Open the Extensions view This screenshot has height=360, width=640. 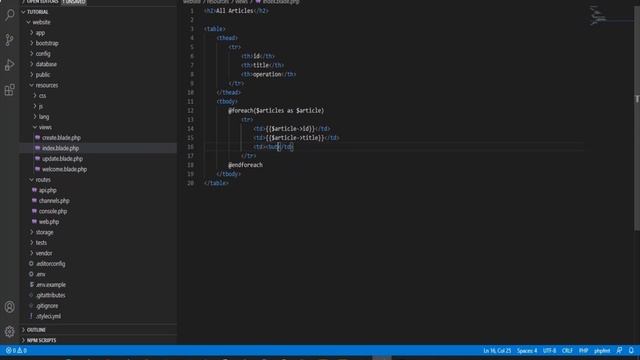pyautogui.click(x=9, y=90)
